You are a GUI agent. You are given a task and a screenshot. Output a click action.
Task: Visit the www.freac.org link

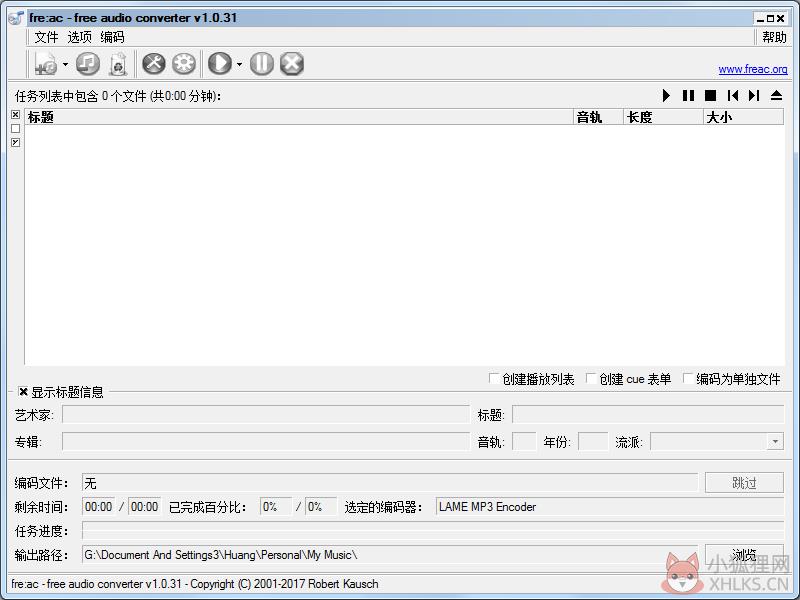(x=753, y=69)
